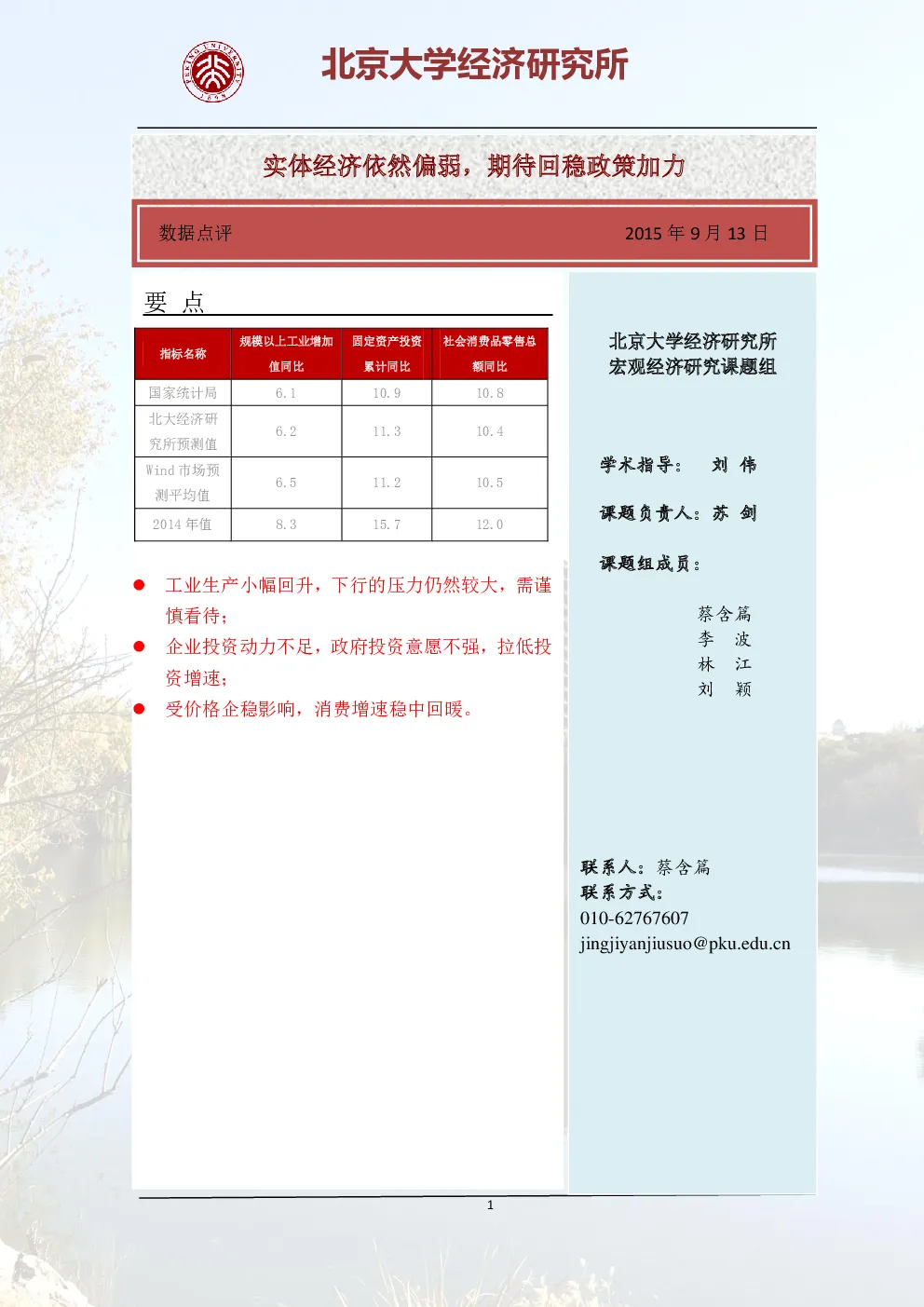Click the value 8.3 in the table
This screenshot has width=924, height=1307.
(286, 524)
